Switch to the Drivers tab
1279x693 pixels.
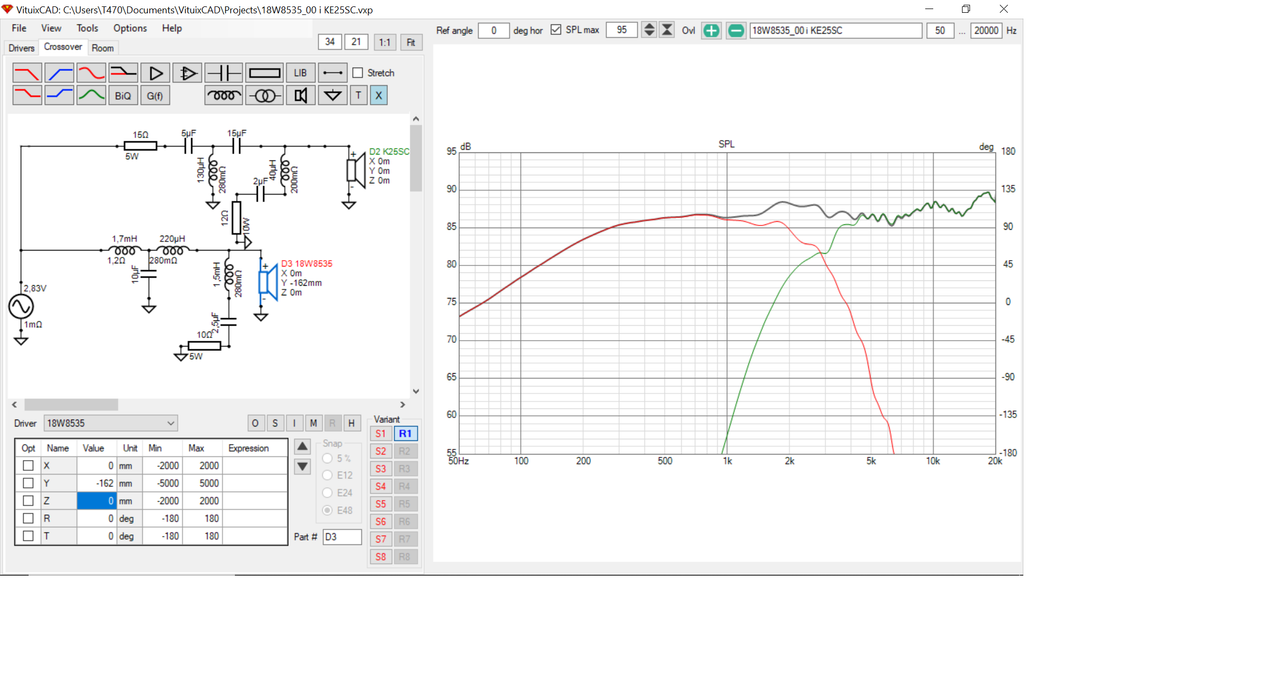21,48
